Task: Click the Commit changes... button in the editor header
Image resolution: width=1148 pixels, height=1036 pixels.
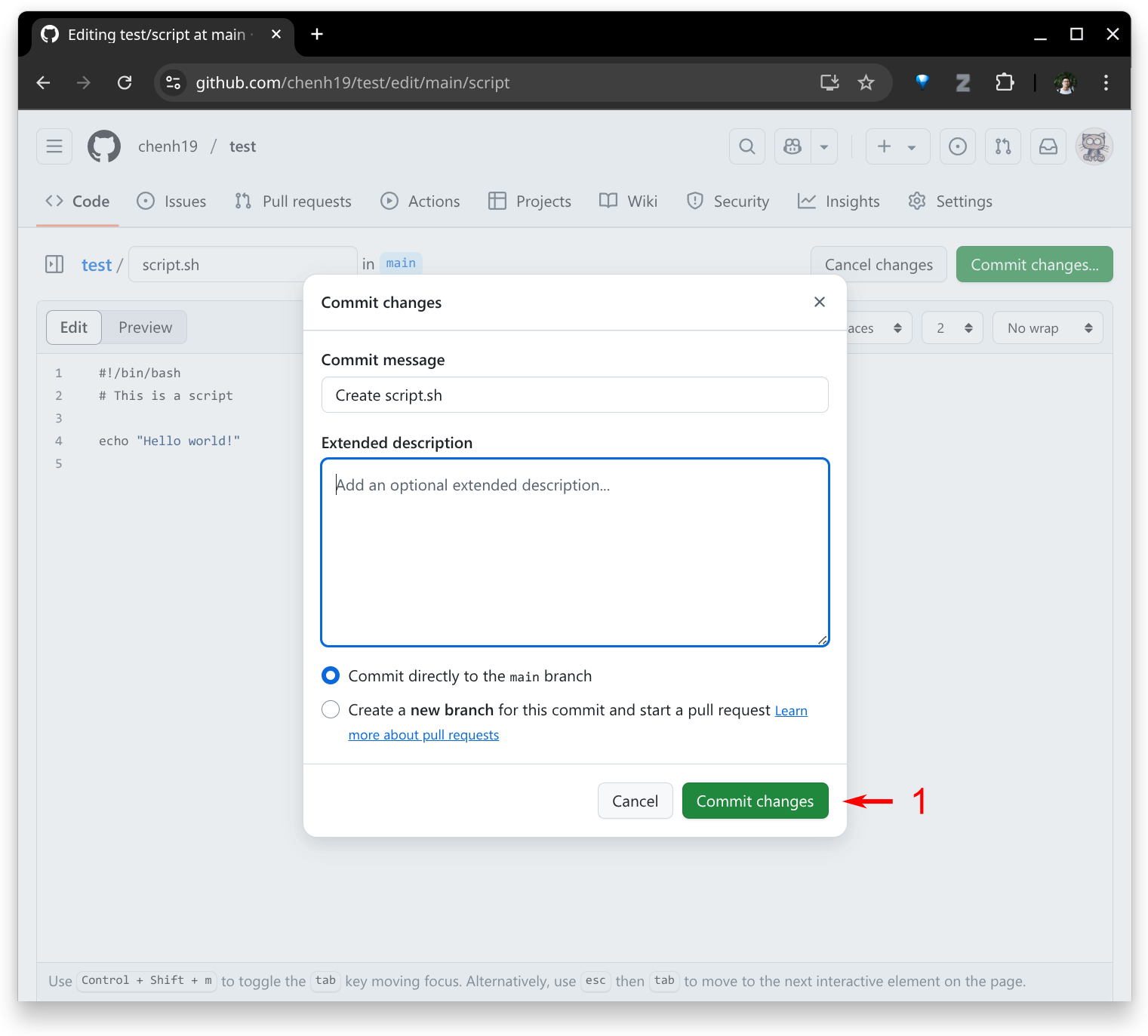Action: (x=1035, y=264)
